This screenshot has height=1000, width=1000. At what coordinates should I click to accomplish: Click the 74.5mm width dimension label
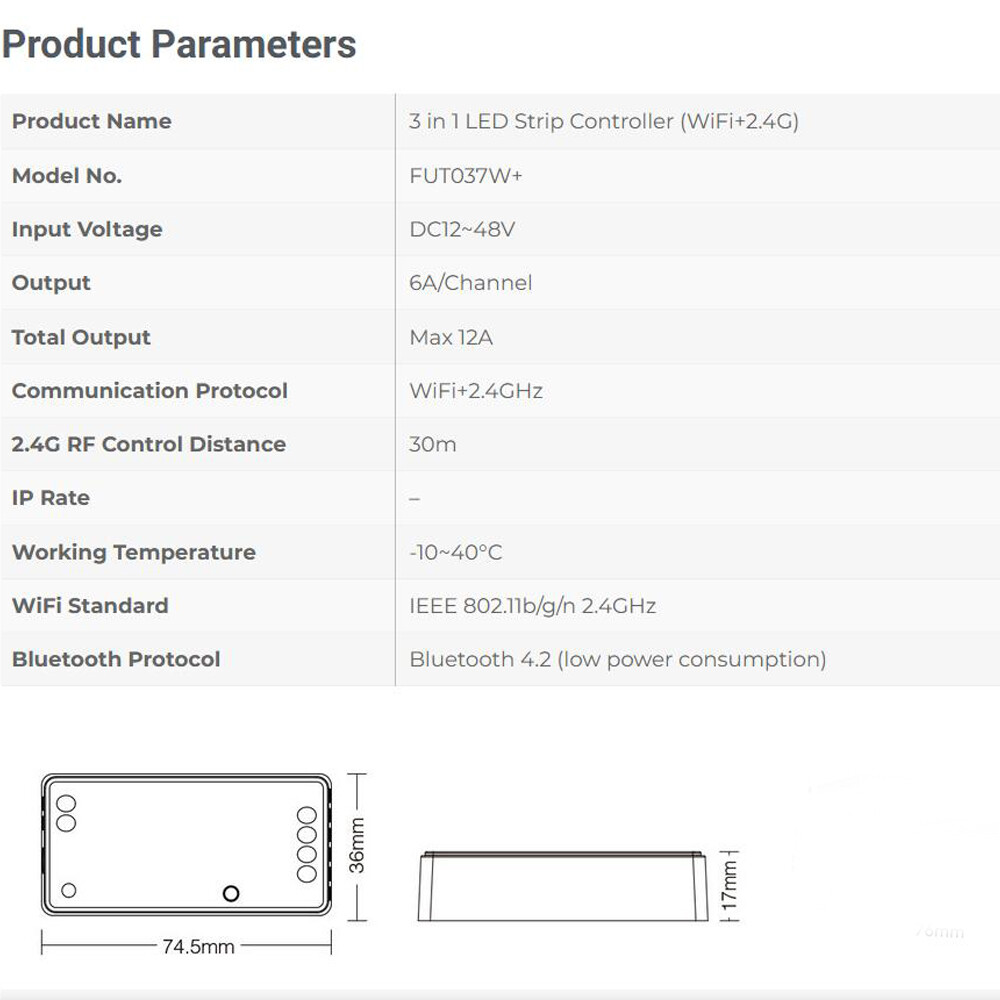point(198,946)
